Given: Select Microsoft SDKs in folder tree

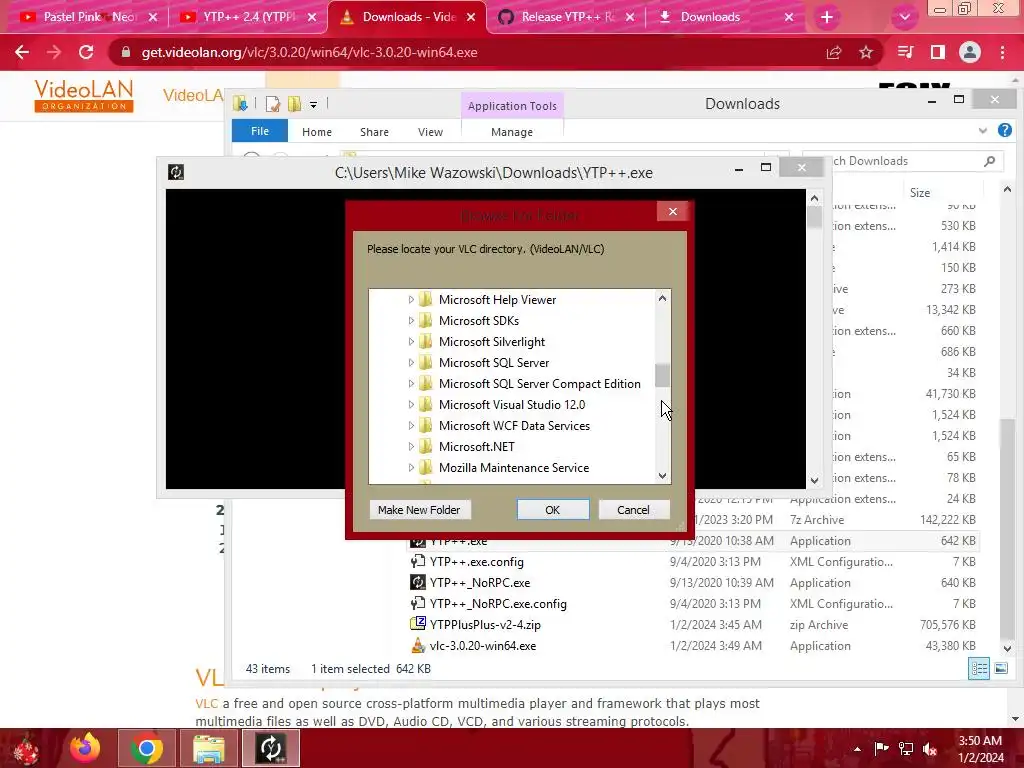Looking at the screenshot, I should (479, 321).
